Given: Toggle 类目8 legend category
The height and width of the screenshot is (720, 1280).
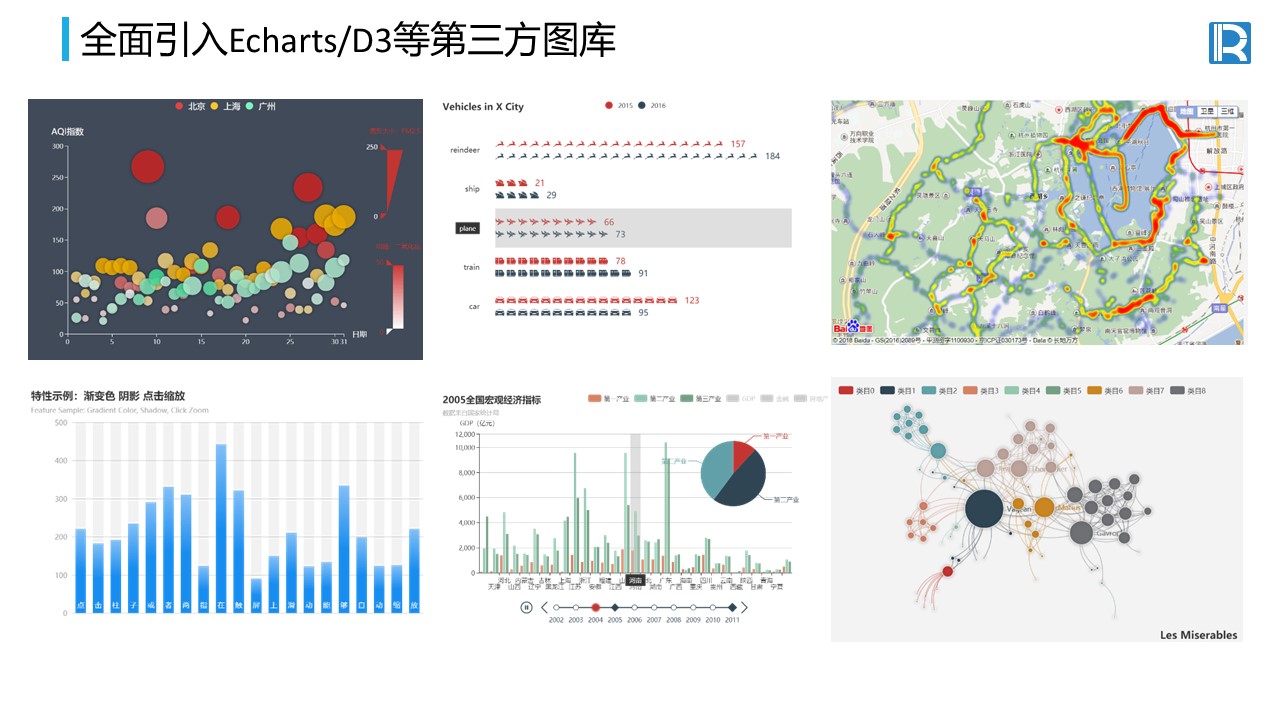Looking at the screenshot, I should click(1189, 390).
